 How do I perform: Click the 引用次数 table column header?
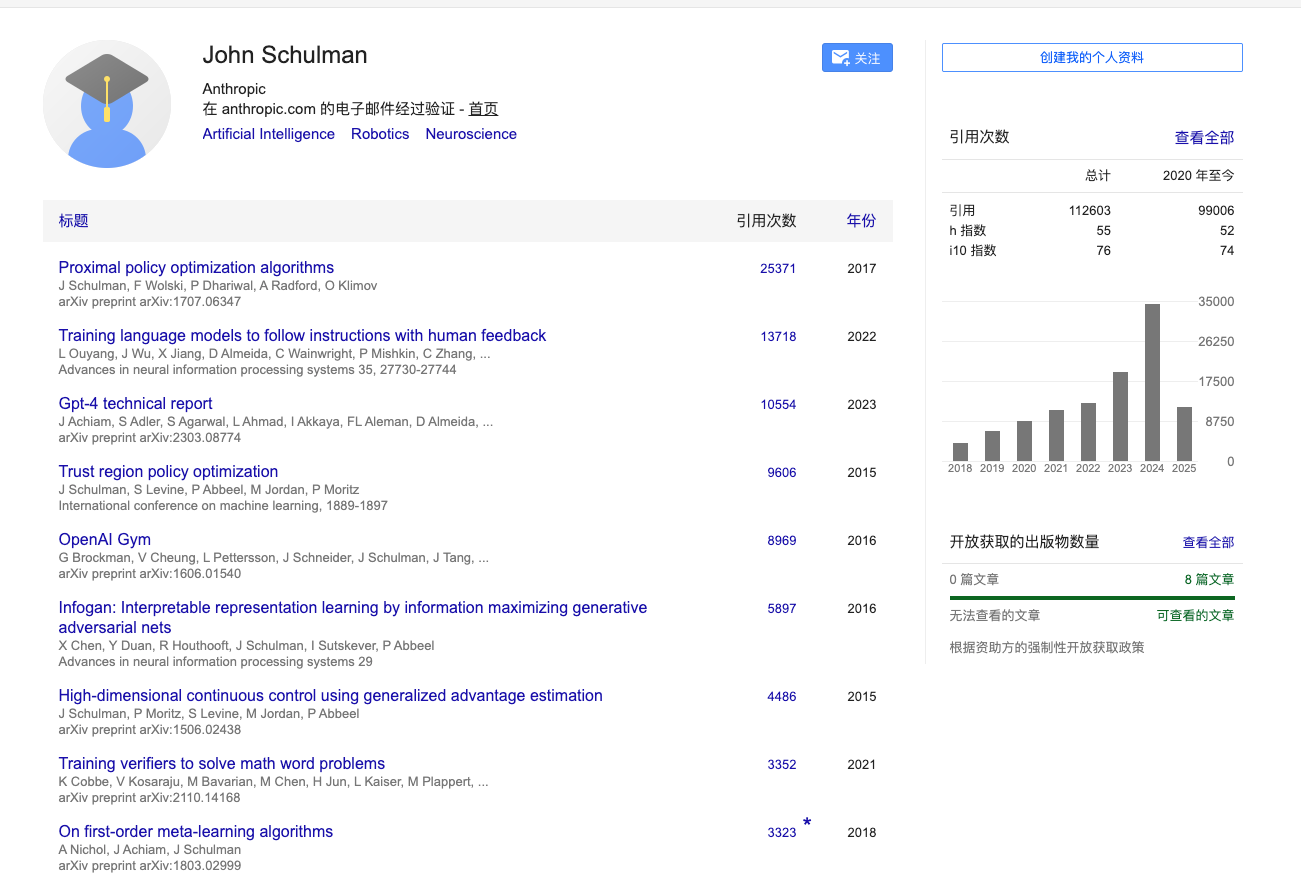[766, 221]
